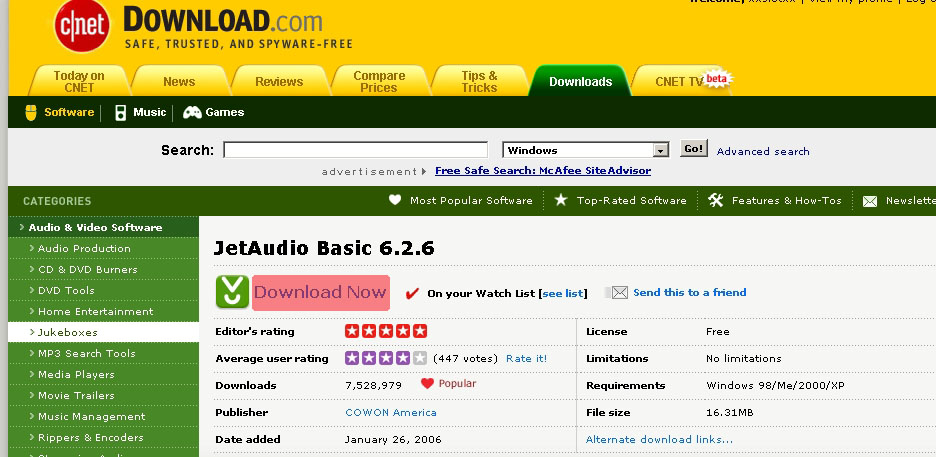Click the CNET red circle logo
936x457 pixels.
[x=82, y=26]
